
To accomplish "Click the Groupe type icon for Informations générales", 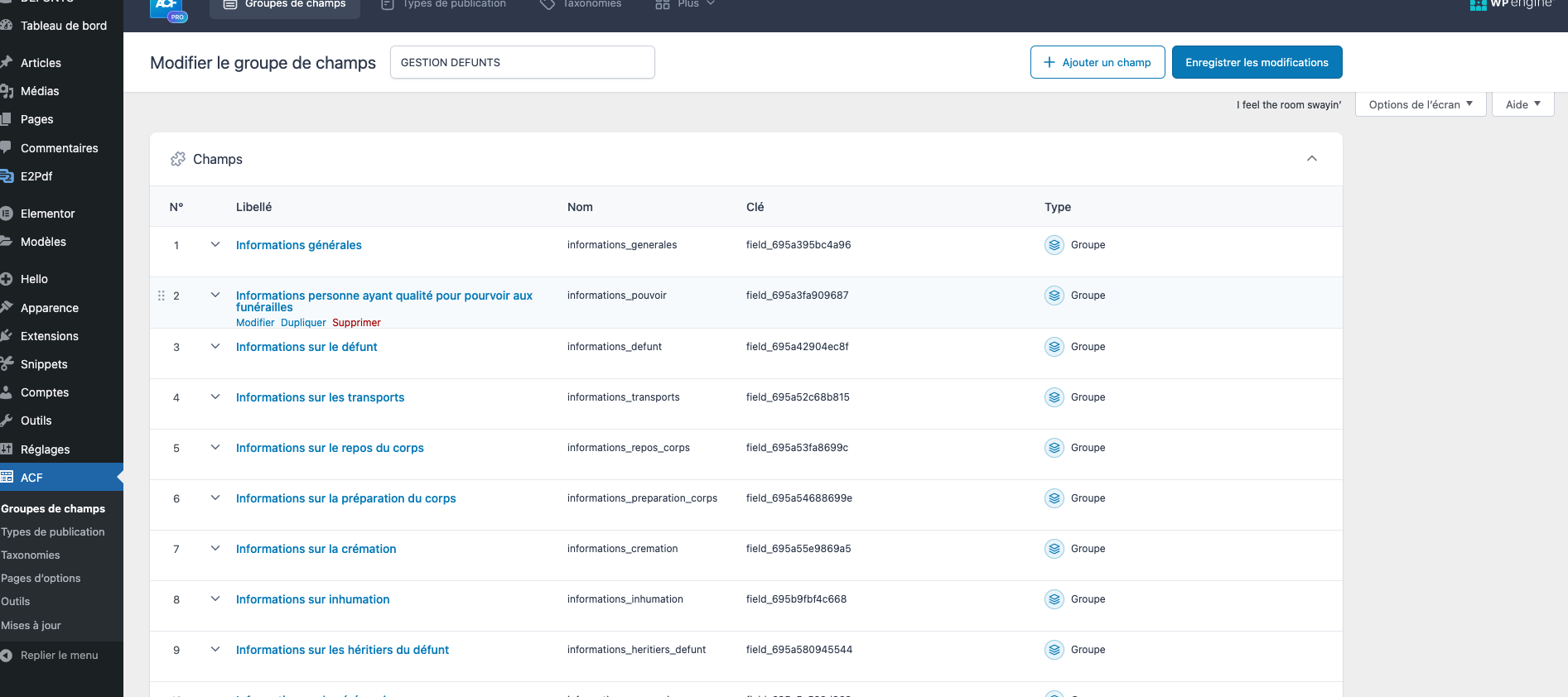I will pyautogui.click(x=1054, y=245).
